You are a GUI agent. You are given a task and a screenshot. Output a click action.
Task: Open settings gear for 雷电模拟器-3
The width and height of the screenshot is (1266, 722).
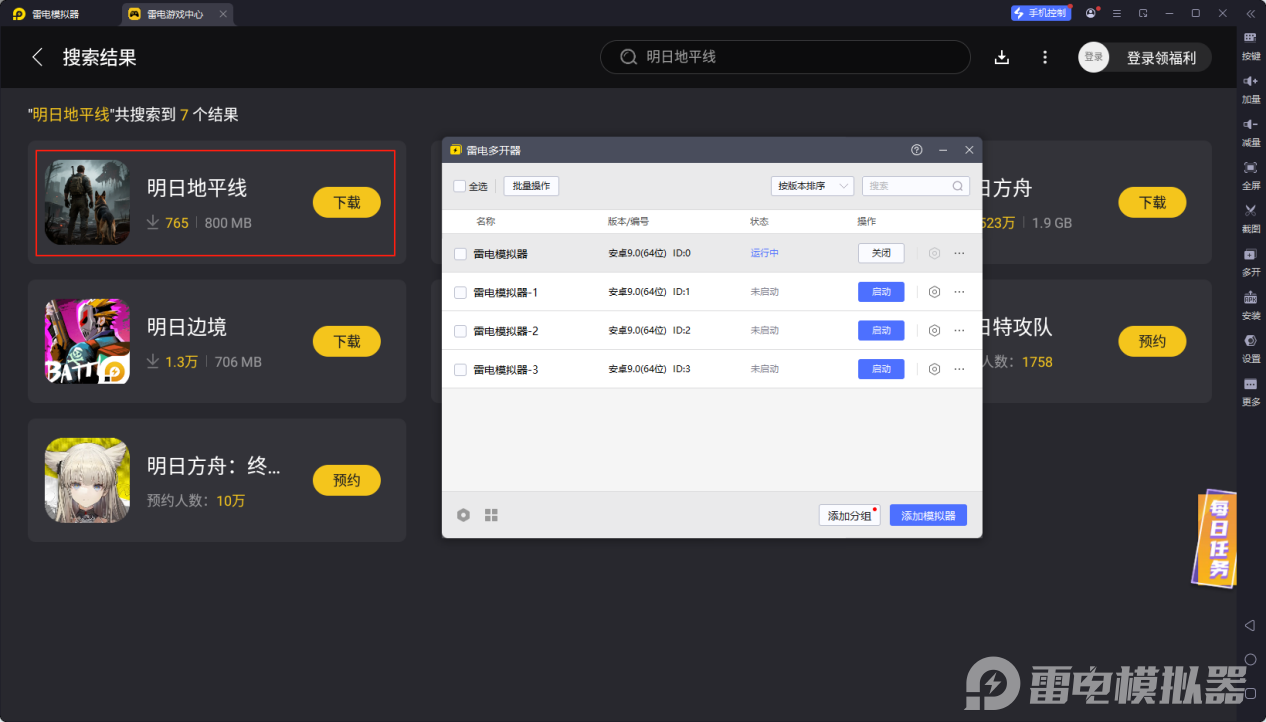pyautogui.click(x=934, y=369)
